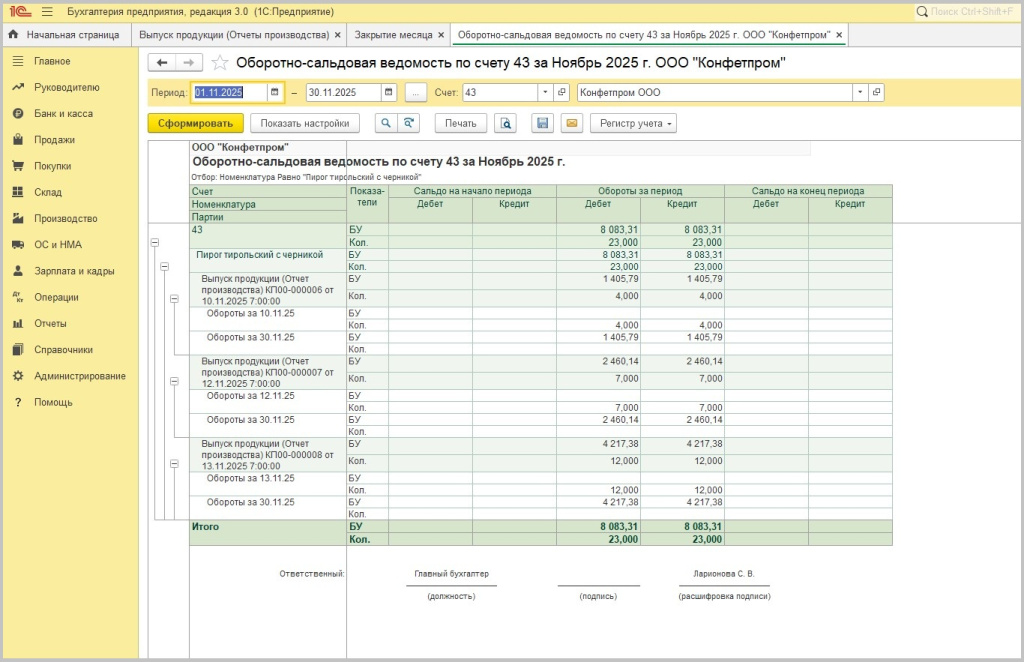Open the Склад section in sidebar

[47, 192]
